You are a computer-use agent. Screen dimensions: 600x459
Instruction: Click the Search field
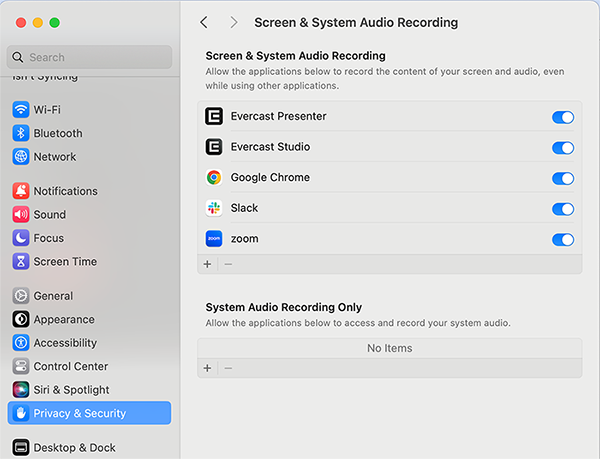coord(89,57)
